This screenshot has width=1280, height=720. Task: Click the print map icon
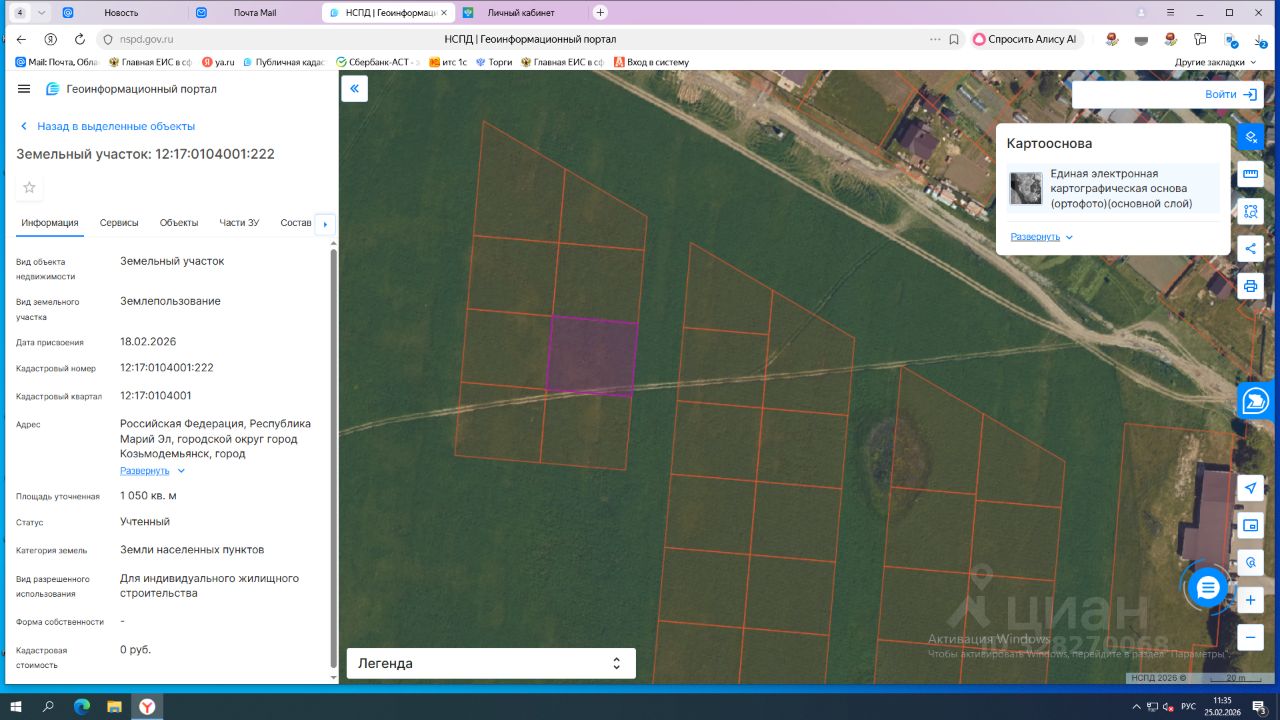pos(1250,286)
